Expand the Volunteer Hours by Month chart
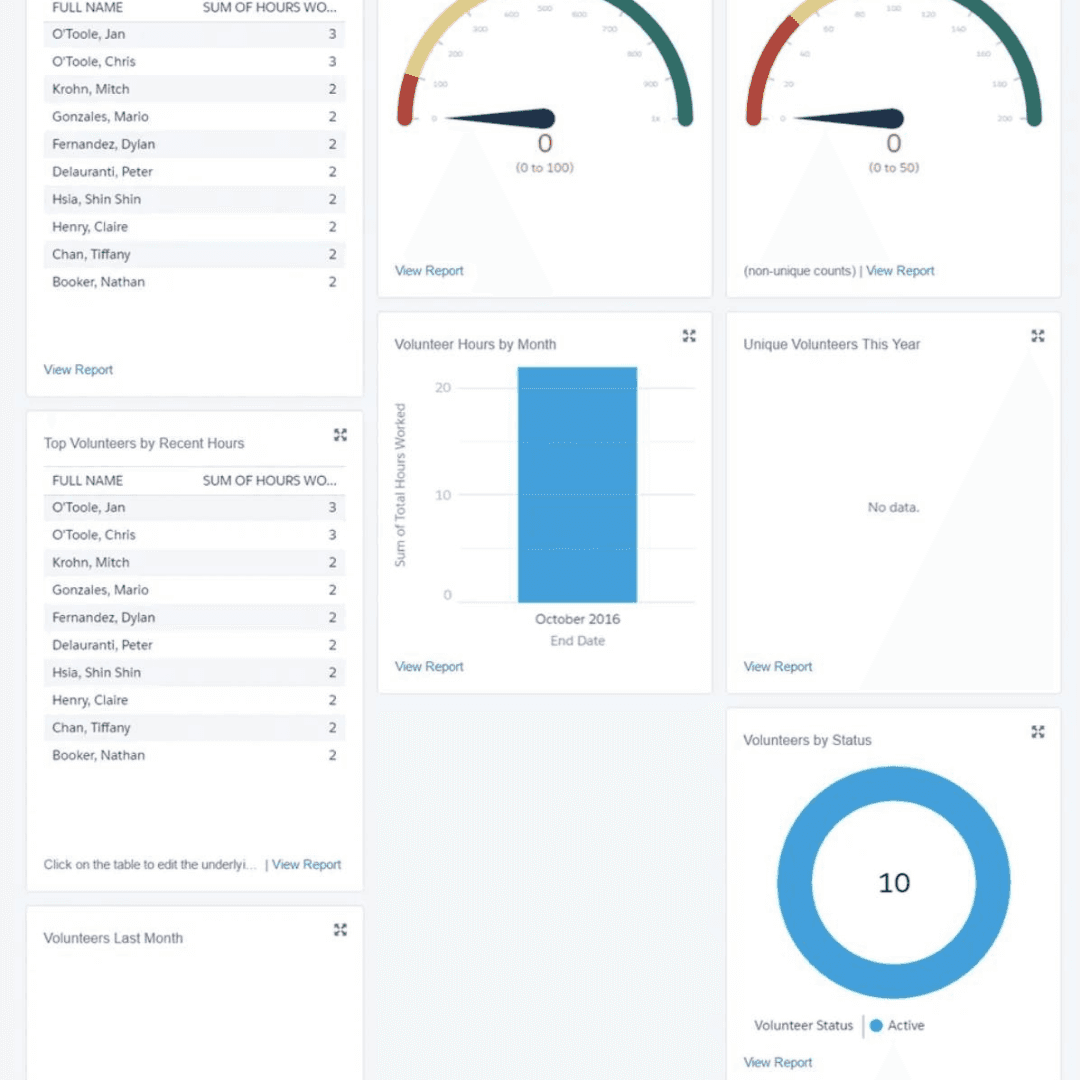The width and height of the screenshot is (1080, 1080). [689, 335]
